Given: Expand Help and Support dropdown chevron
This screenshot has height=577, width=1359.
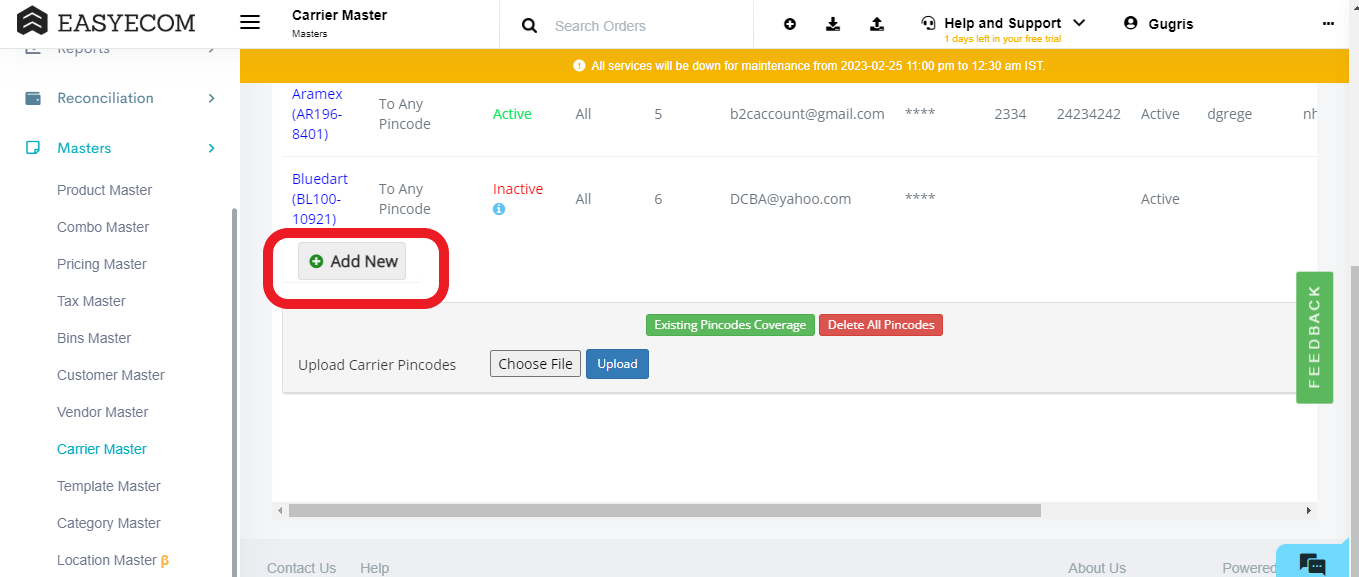Looking at the screenshot, I should (1079, 23).
